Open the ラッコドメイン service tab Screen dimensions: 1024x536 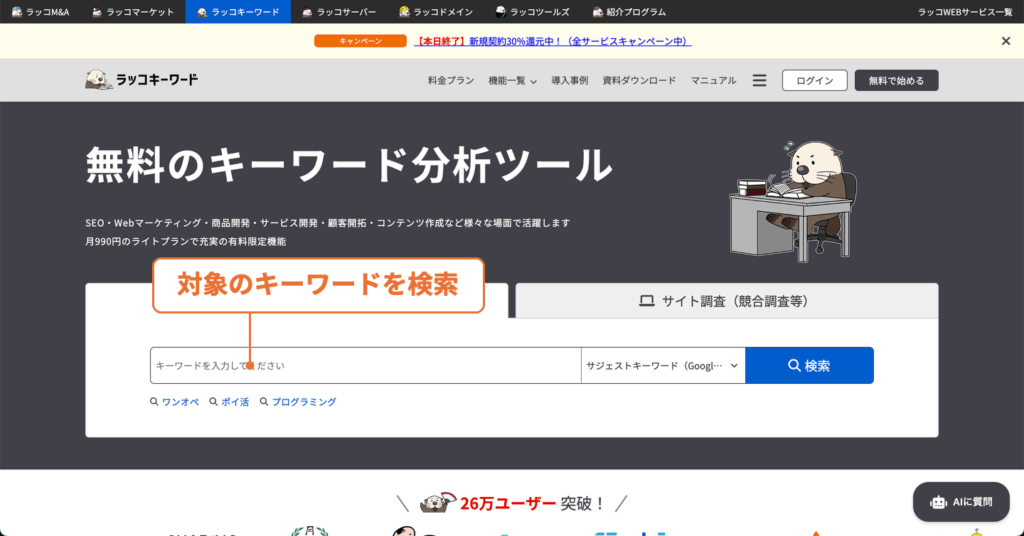[436, 12]
